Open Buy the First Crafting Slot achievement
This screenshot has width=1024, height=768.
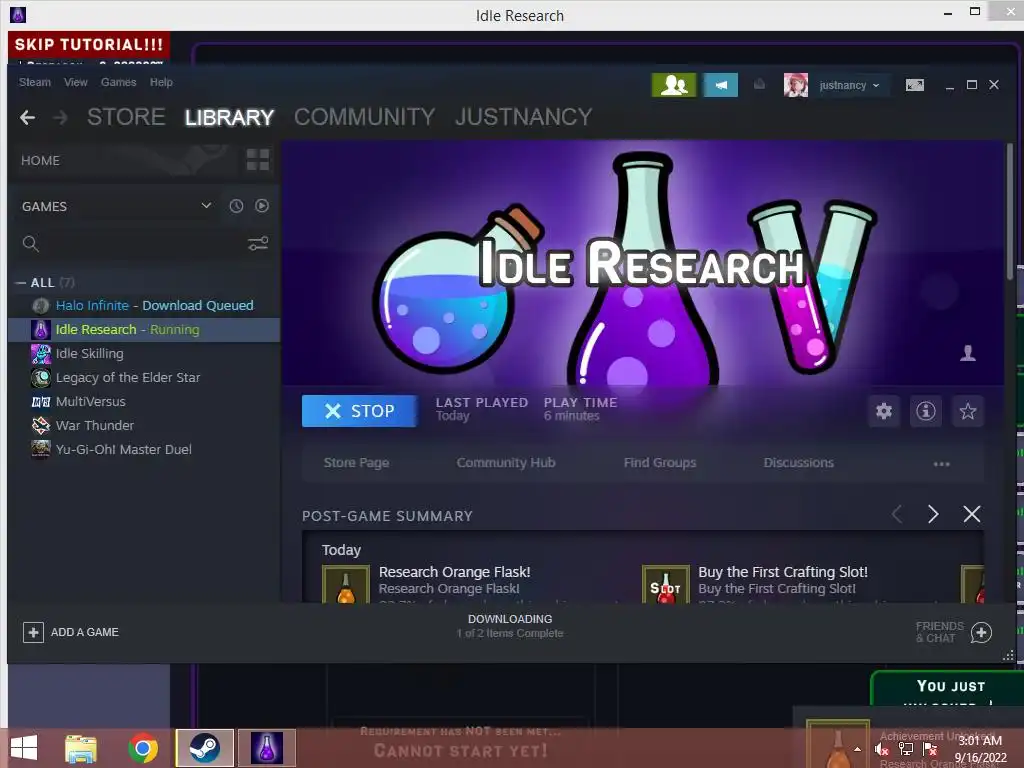(665, 584)
